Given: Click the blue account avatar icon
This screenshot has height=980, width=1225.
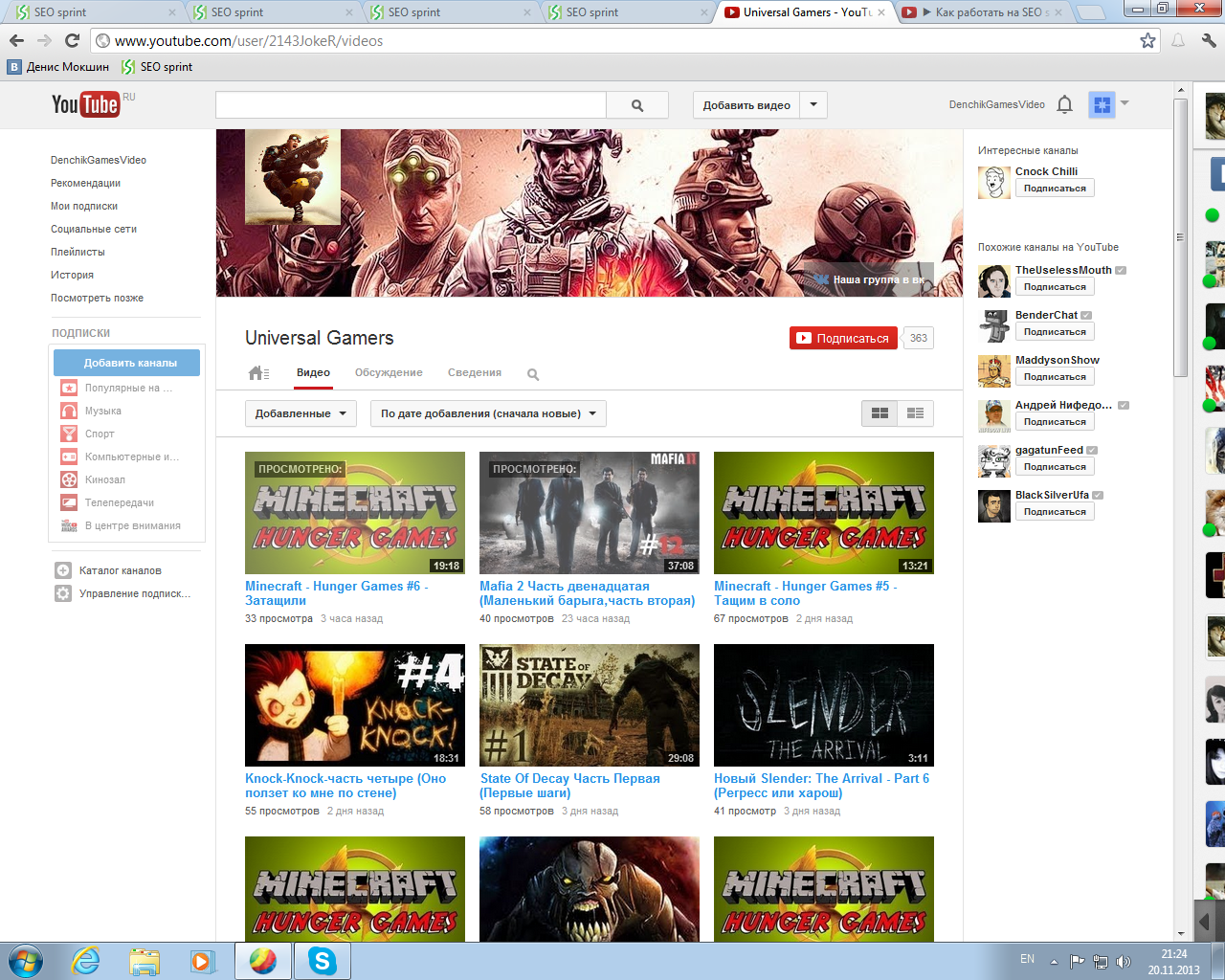Looking at the screenshot, I should 1102,104.
